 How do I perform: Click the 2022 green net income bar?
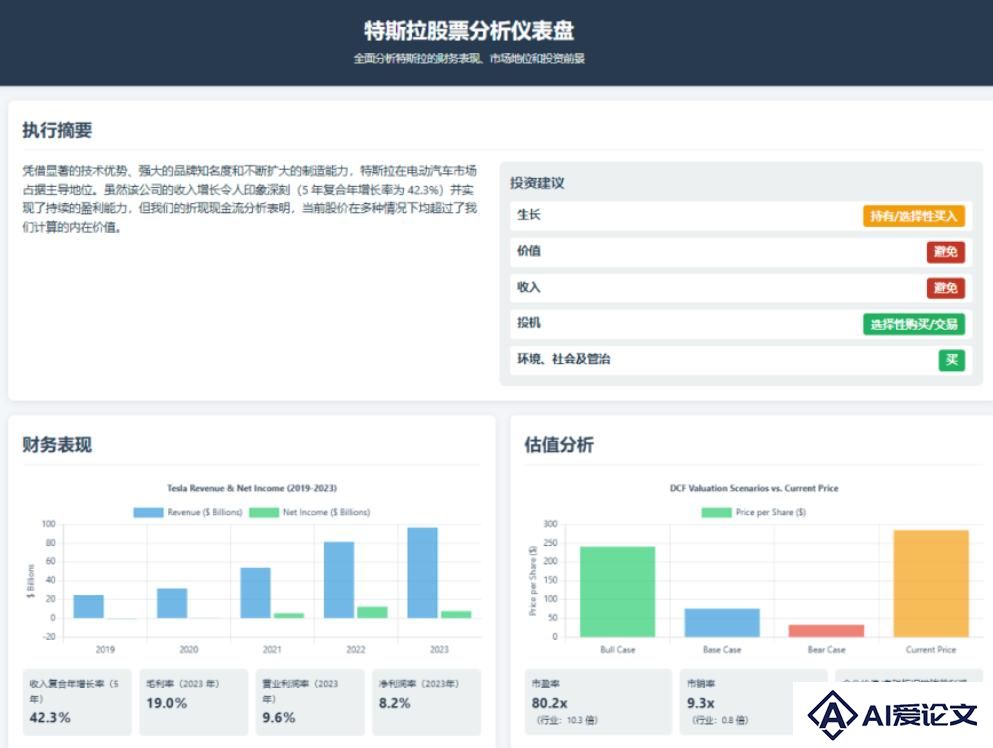pyautogui.click(x=372, y=612)
